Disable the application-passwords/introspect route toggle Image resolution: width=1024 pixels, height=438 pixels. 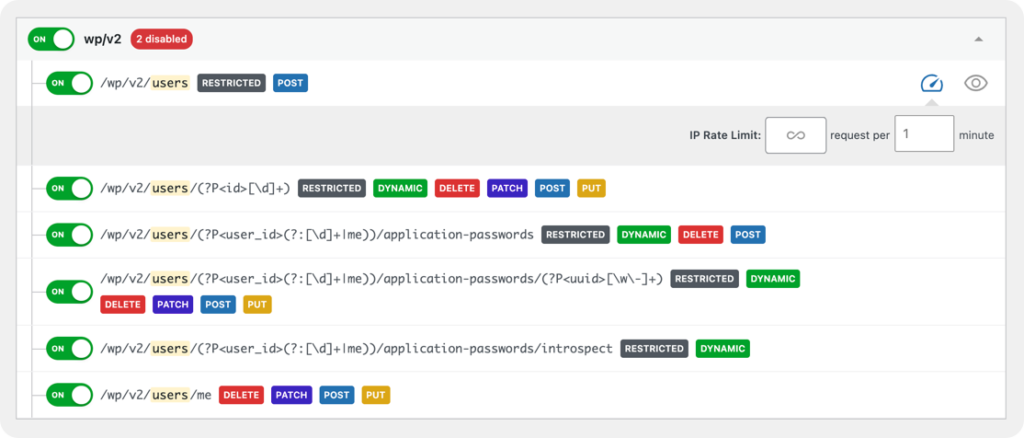click(69, 349)
